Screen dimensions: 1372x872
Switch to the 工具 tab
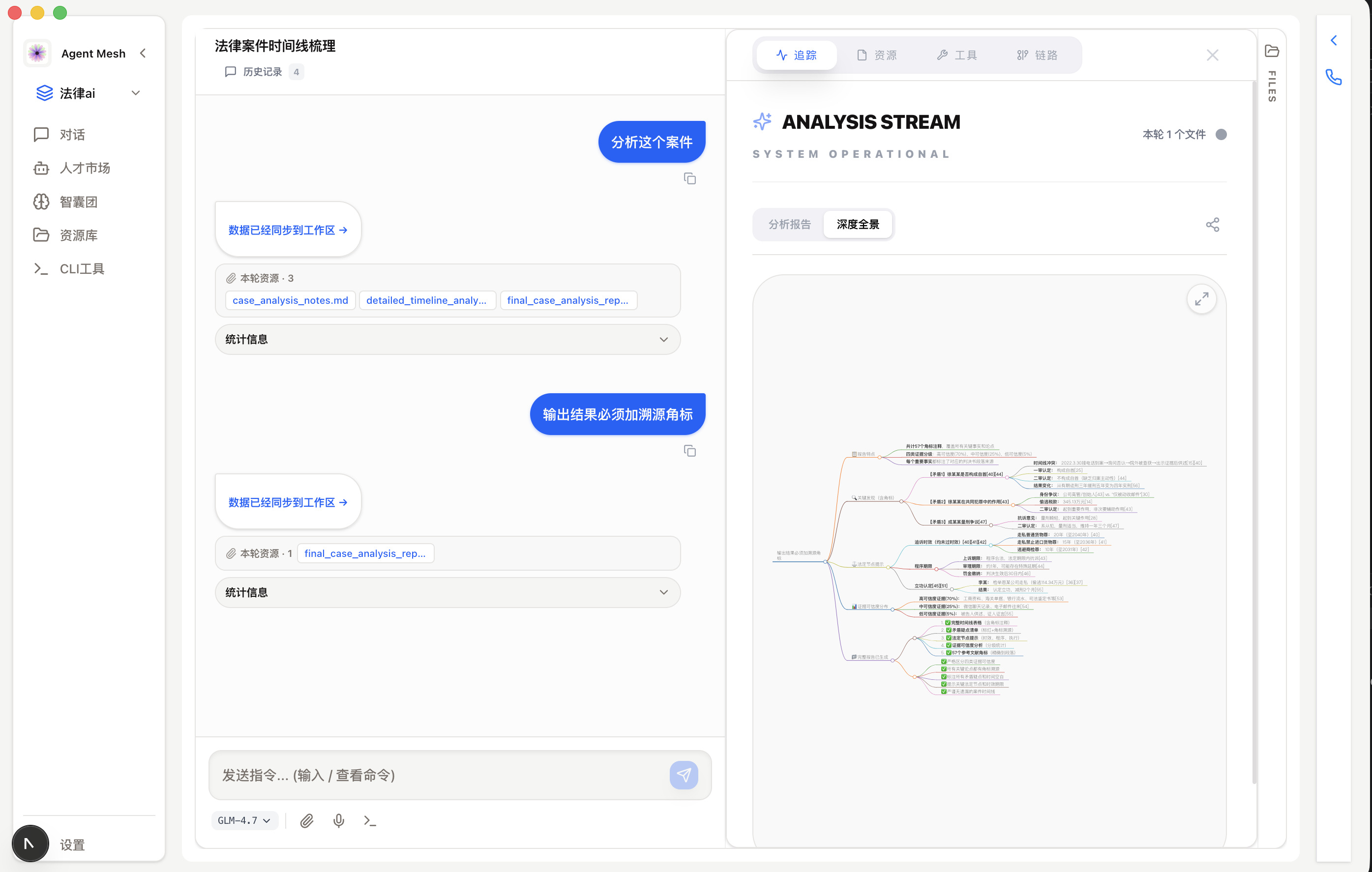[x=957, y=55]
